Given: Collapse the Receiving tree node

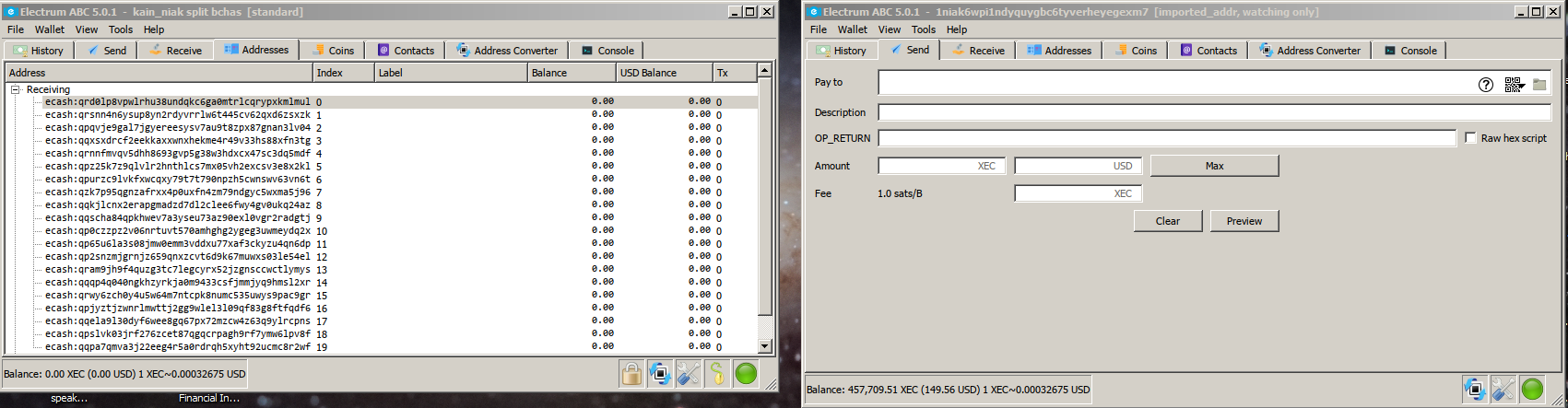Looking at the screenshot, I should tap(16, 89).
